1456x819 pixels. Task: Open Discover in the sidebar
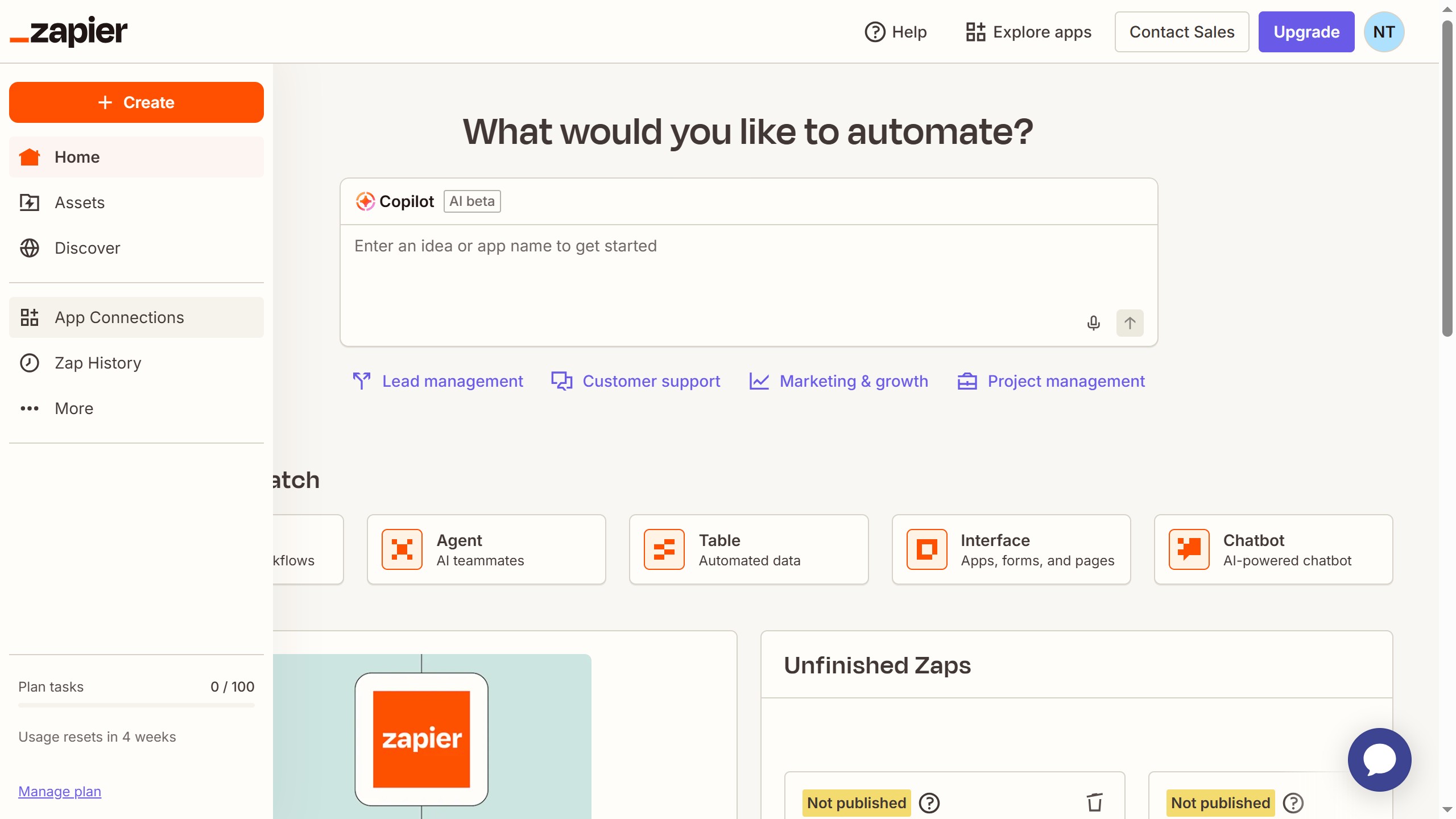pos(136,248)
